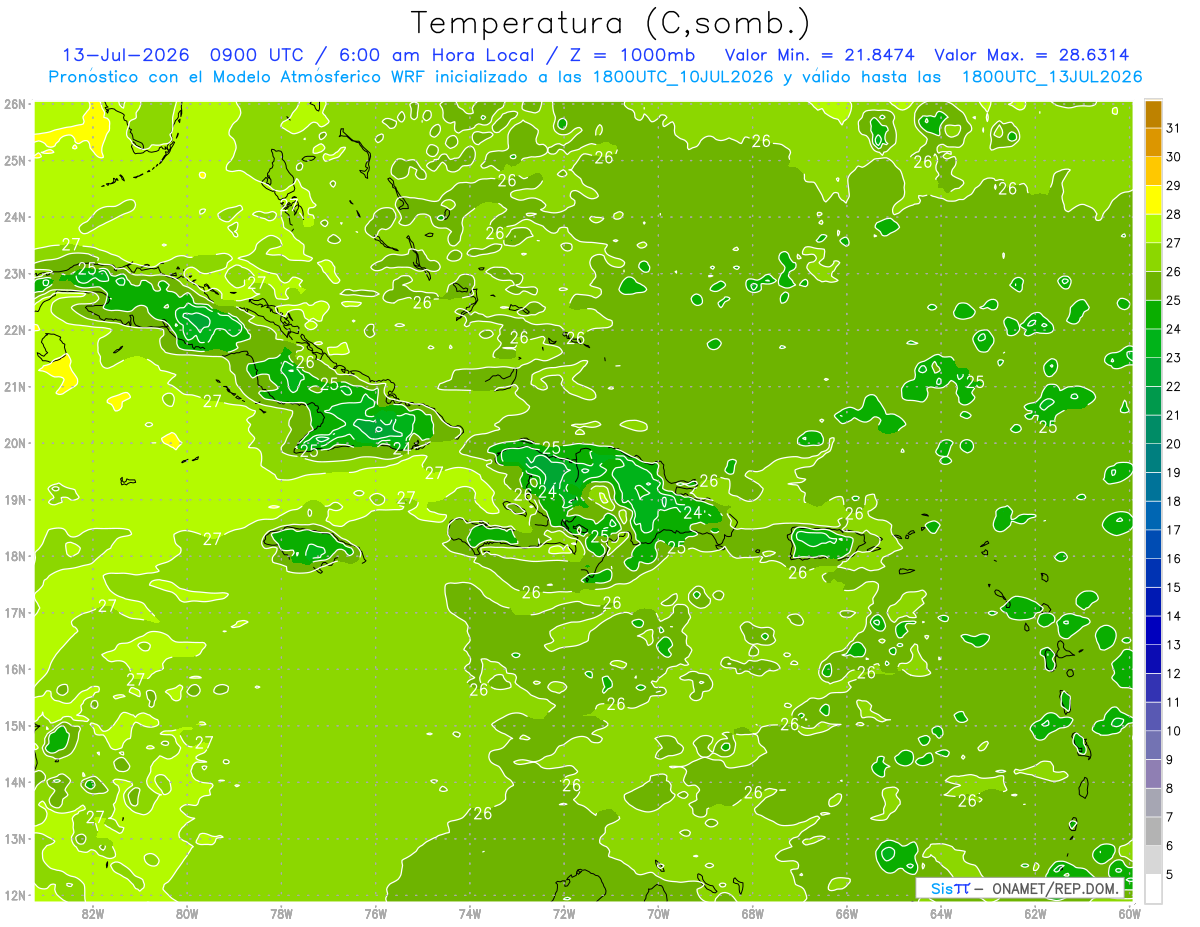Click the legend color band between 30 and 31
Image resolution: width=1200 pixels, height=927 pixels.
(x=1153, y=143)
